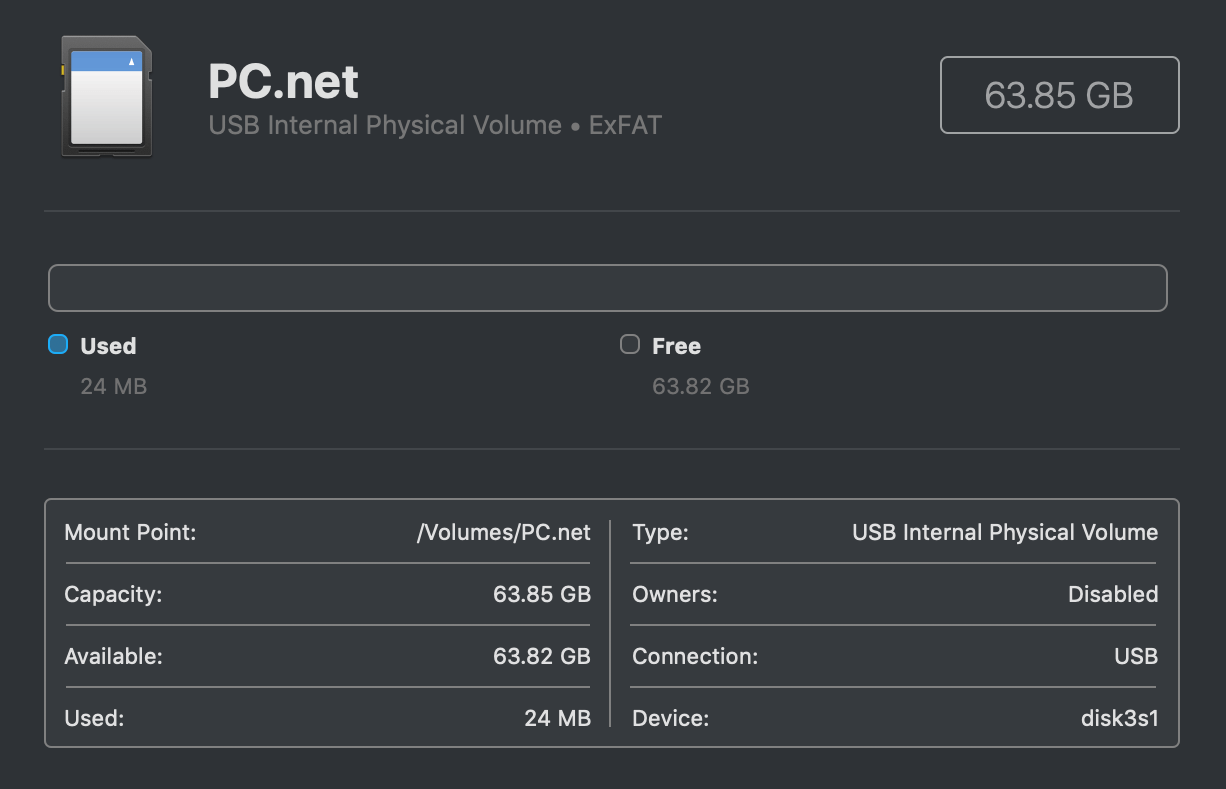Select the PC.net volume name
This screenshot has width=1226, height=789.
point(283,81)
